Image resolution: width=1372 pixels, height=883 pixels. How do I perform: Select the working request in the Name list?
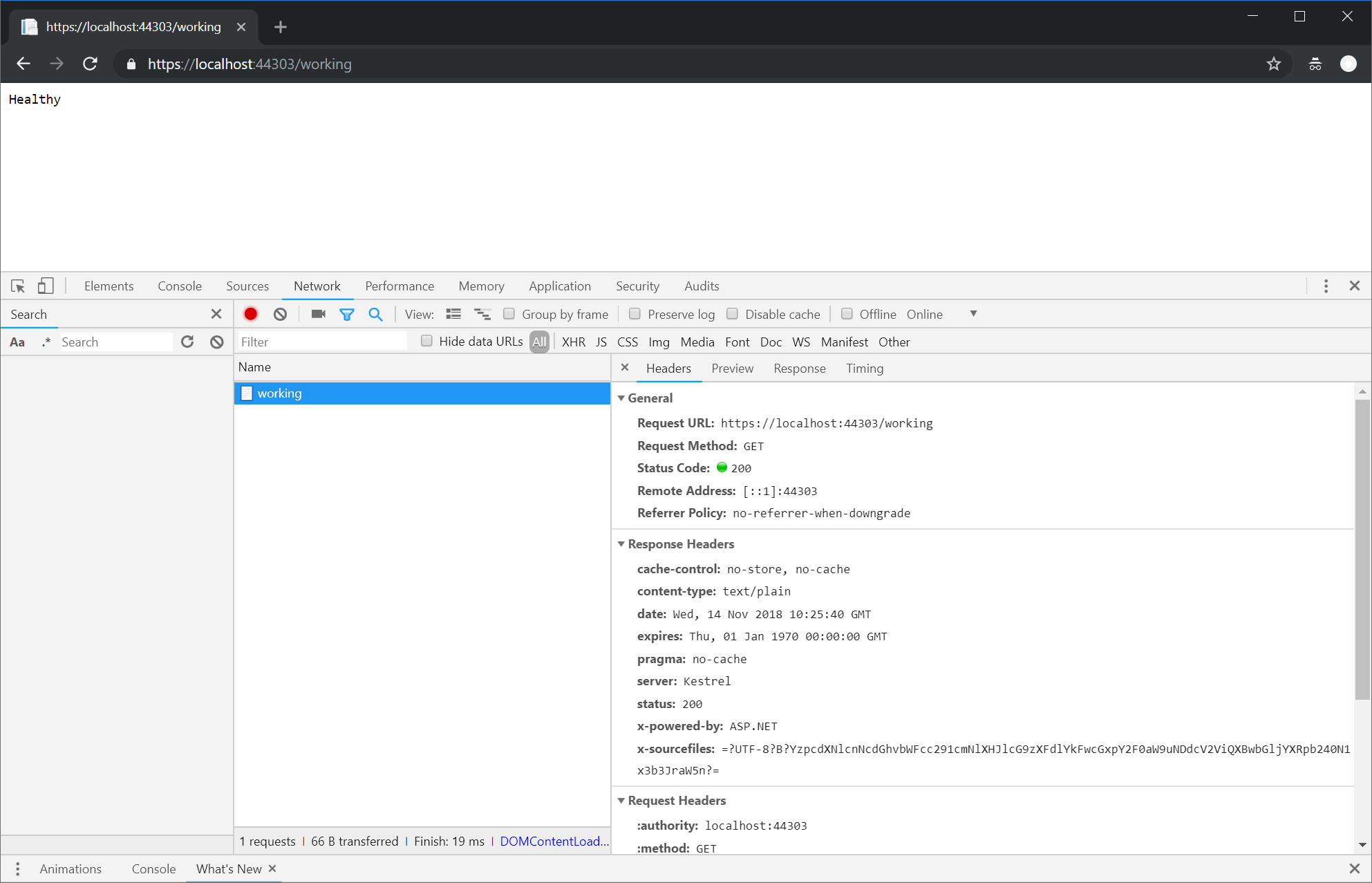click(x=279, y=393)
